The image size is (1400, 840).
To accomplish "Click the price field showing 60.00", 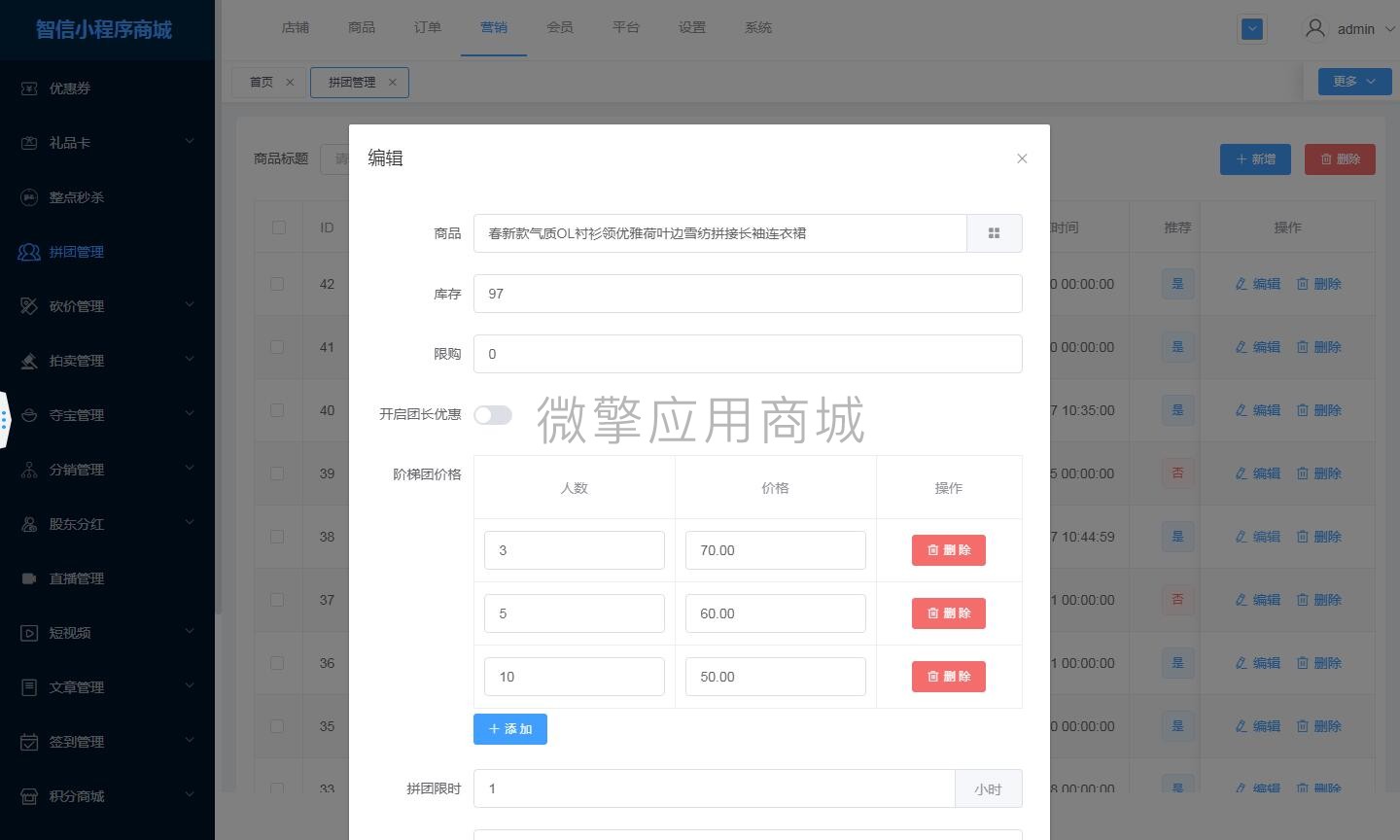I will pos(776,613).
